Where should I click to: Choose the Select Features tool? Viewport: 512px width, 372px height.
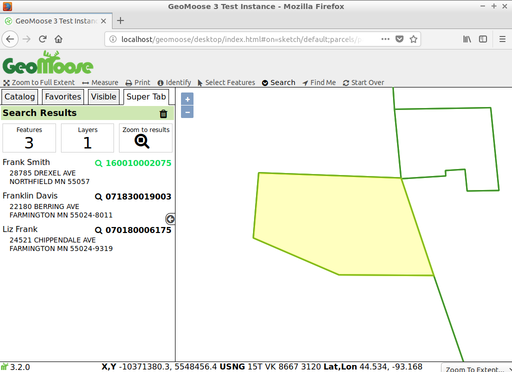226,82
